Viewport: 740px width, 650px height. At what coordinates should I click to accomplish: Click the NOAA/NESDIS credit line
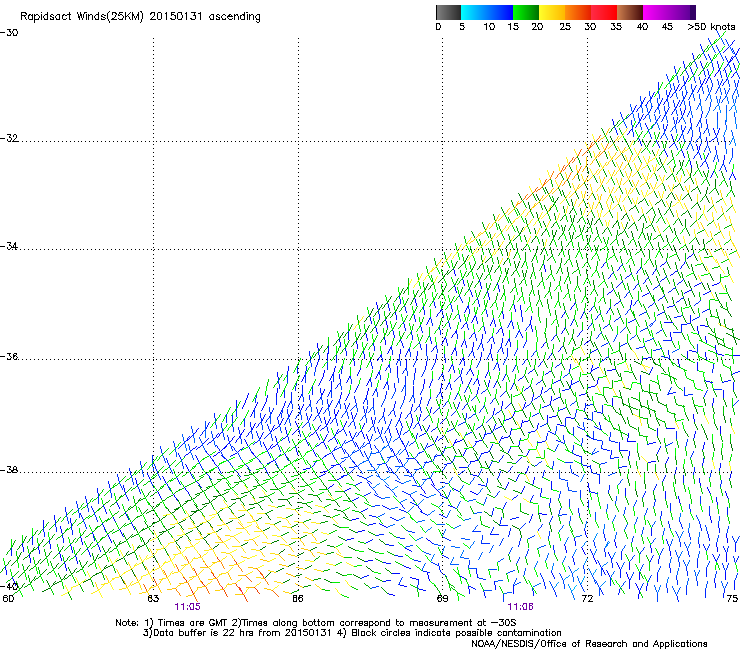(589, 644)
